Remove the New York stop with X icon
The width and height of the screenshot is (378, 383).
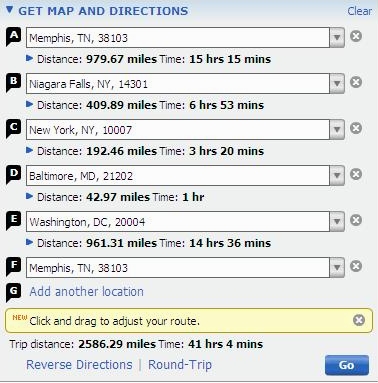pyautogui.click(x=356, y=128)
